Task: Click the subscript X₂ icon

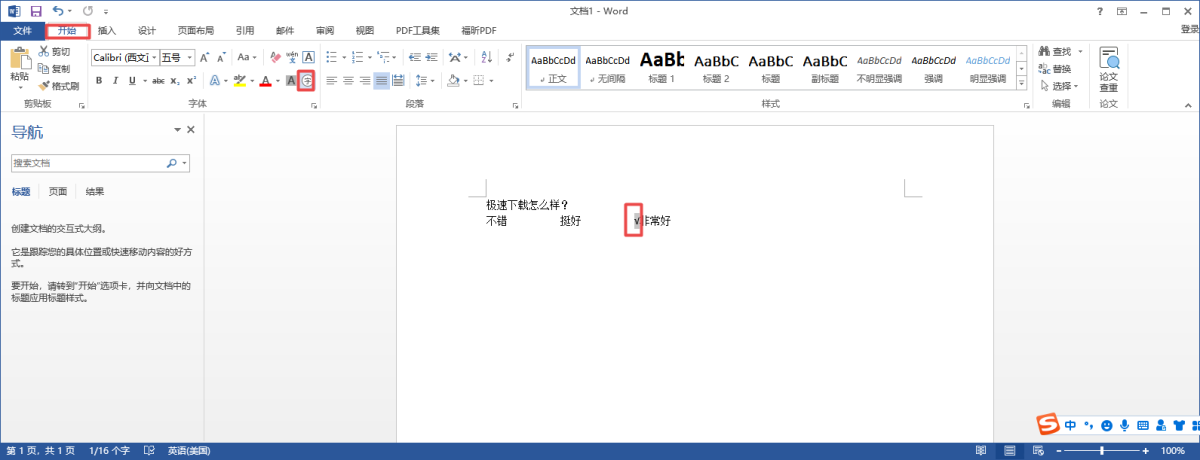Action: [176, 81]
